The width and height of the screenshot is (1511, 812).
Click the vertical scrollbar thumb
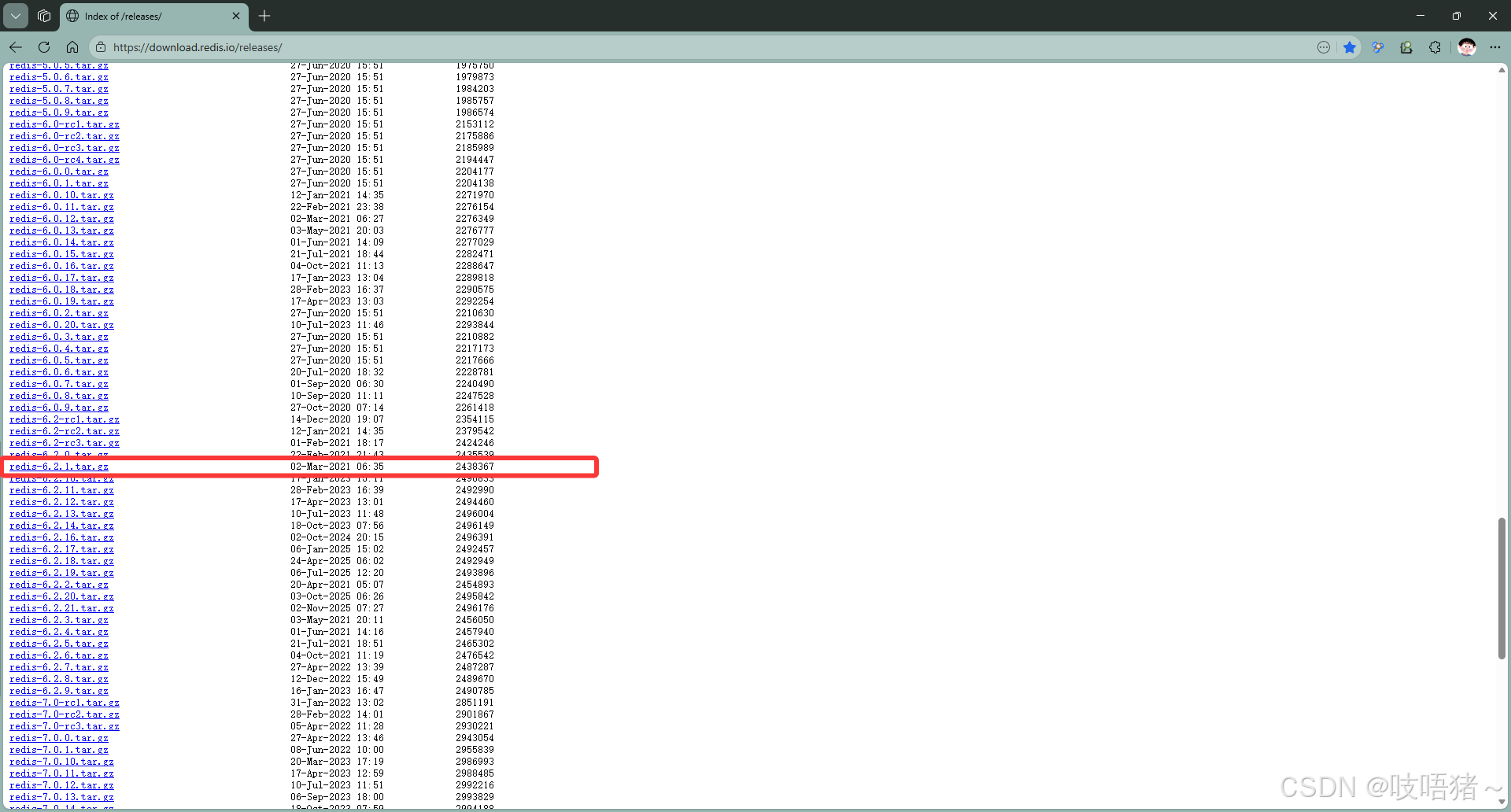click(x=1502, y=588)
